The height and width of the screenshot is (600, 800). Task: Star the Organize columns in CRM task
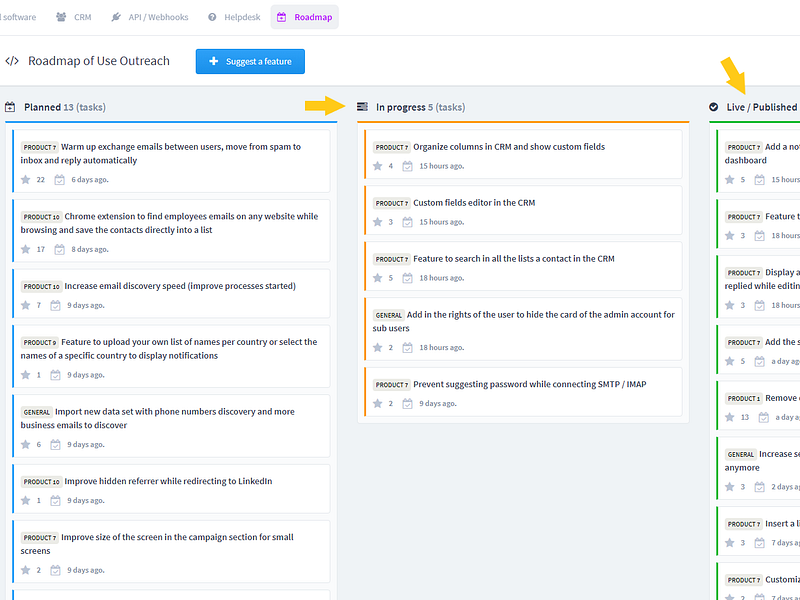tap(378, 166)
